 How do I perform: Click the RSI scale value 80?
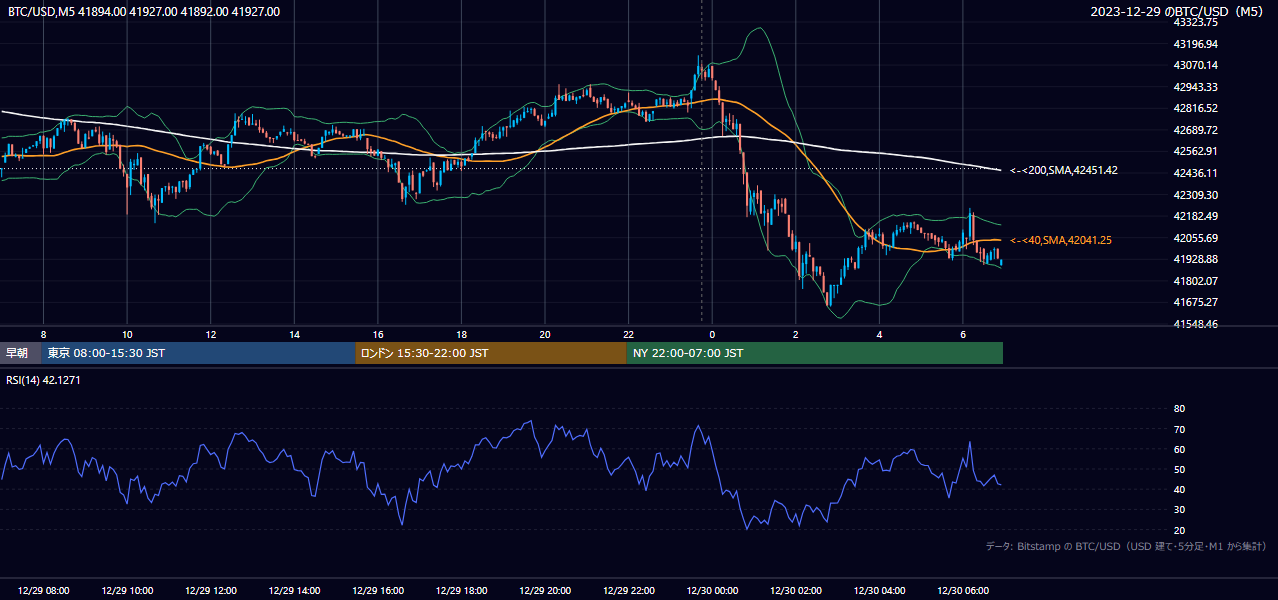pos(1179,409)
